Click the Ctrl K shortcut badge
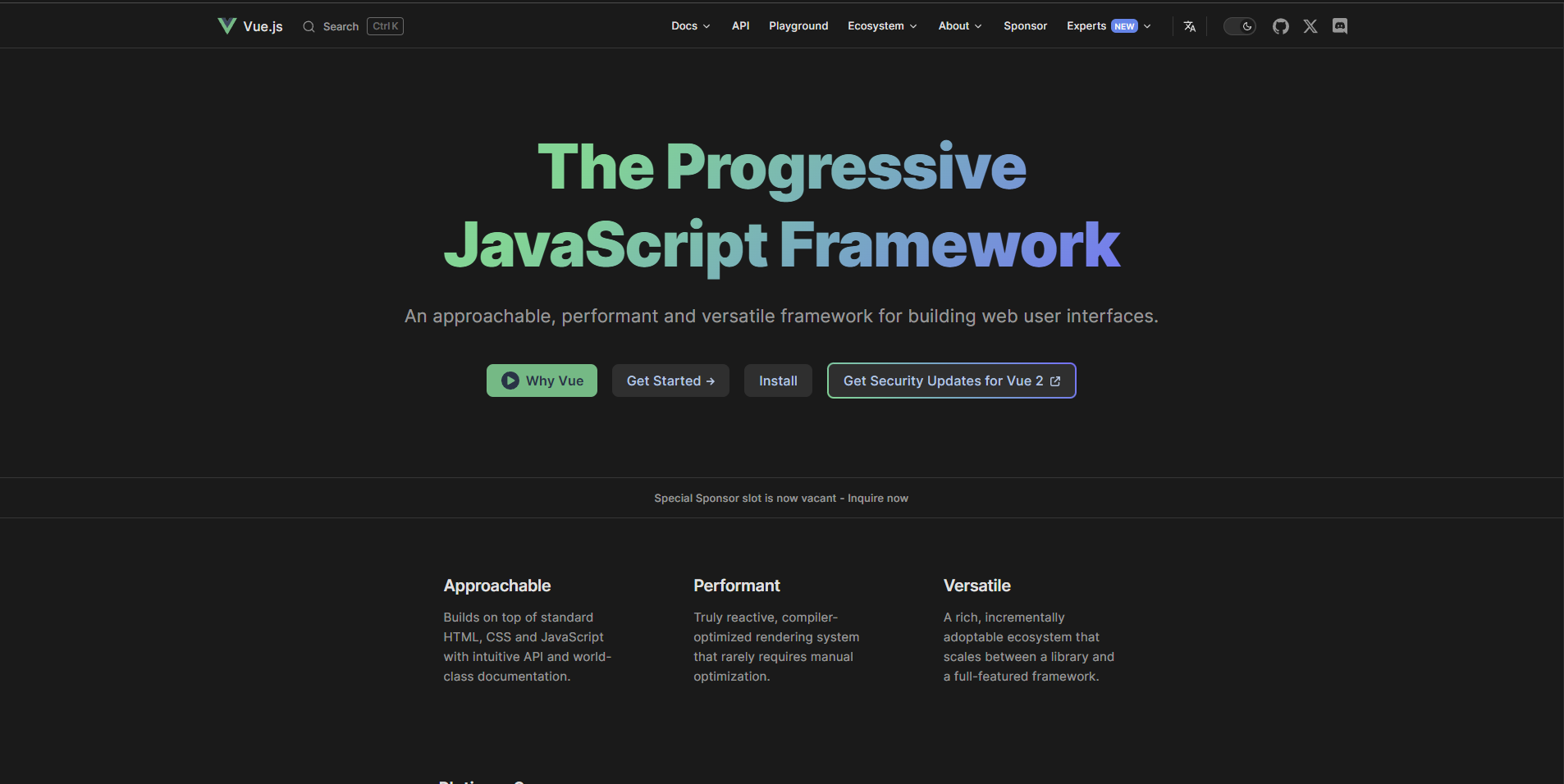Viewport: 1564px width, 784px height. 385,26
